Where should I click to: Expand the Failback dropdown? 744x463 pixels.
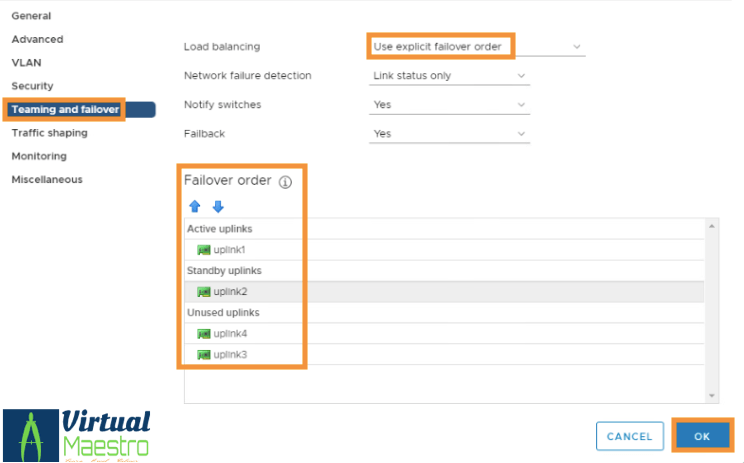[448, 134]
